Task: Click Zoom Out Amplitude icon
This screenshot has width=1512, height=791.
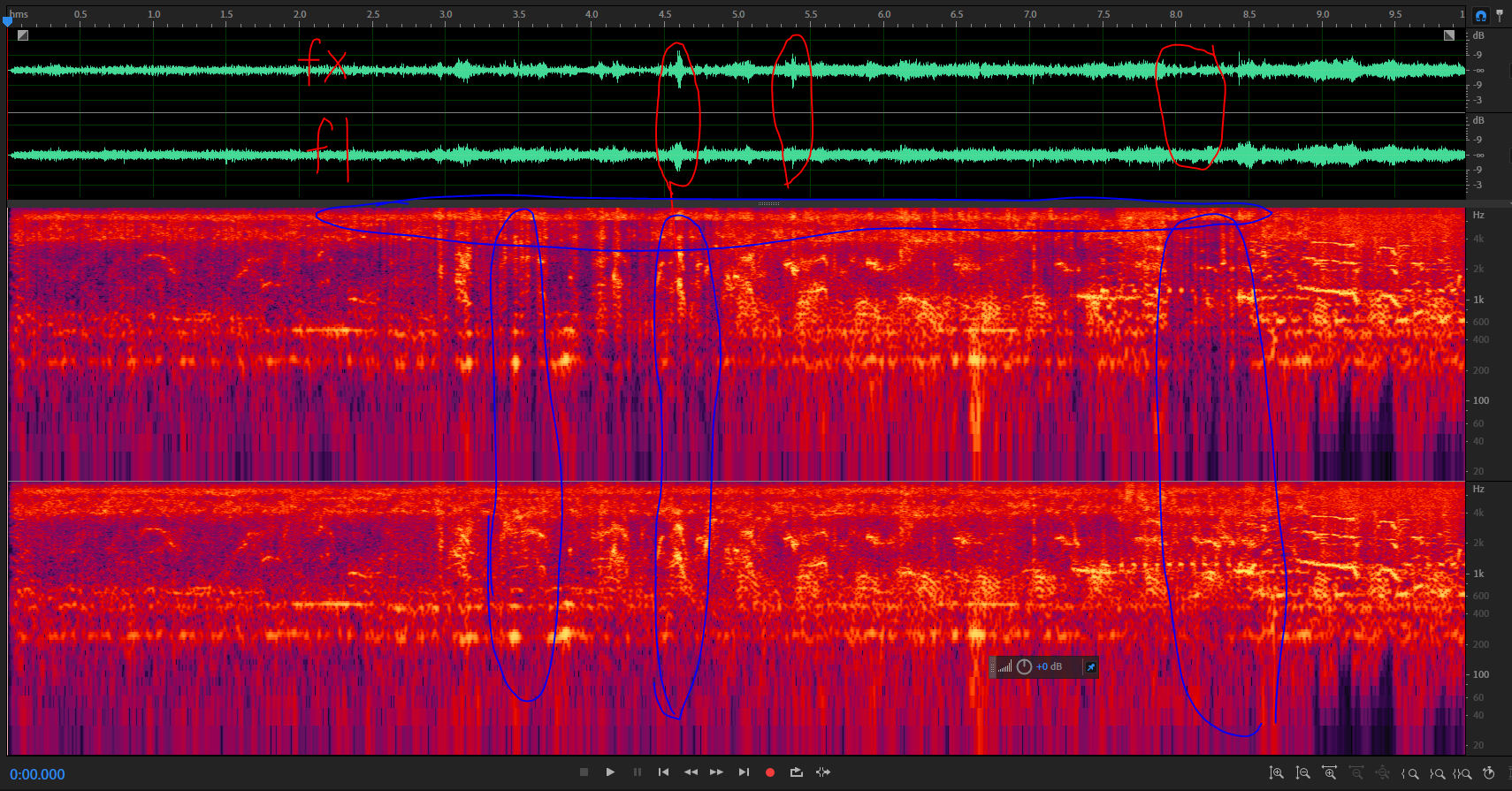Action: pyautogui.click(x=1302, y=773)
